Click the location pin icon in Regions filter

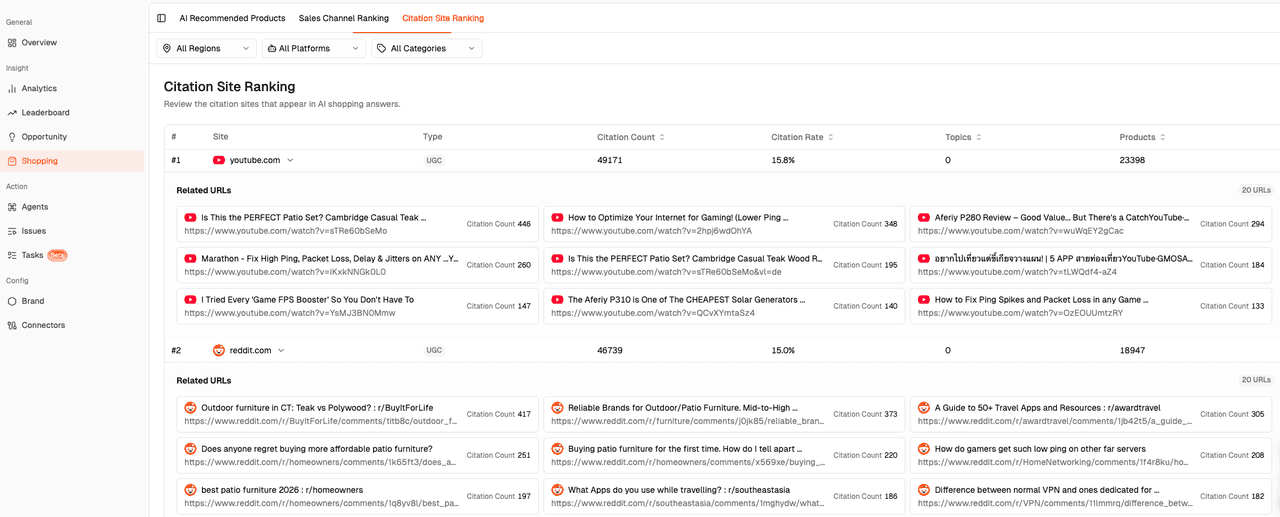tap(167, 48)
